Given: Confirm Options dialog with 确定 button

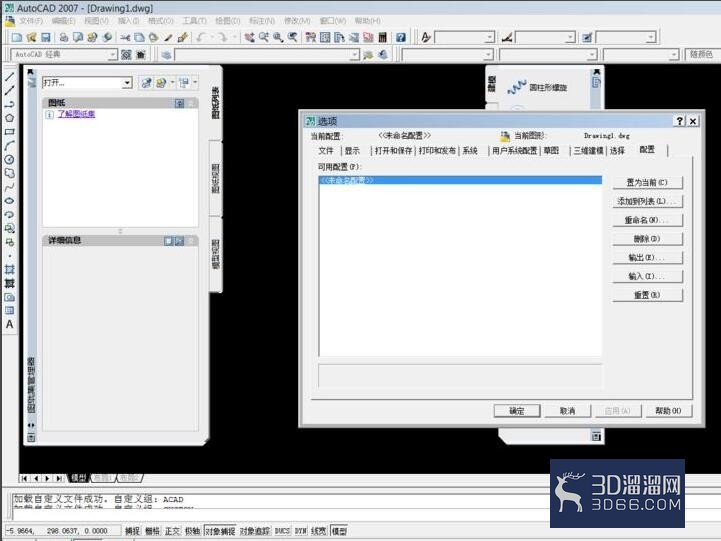Looking at the screenshot, I should [x=517, y=411].
